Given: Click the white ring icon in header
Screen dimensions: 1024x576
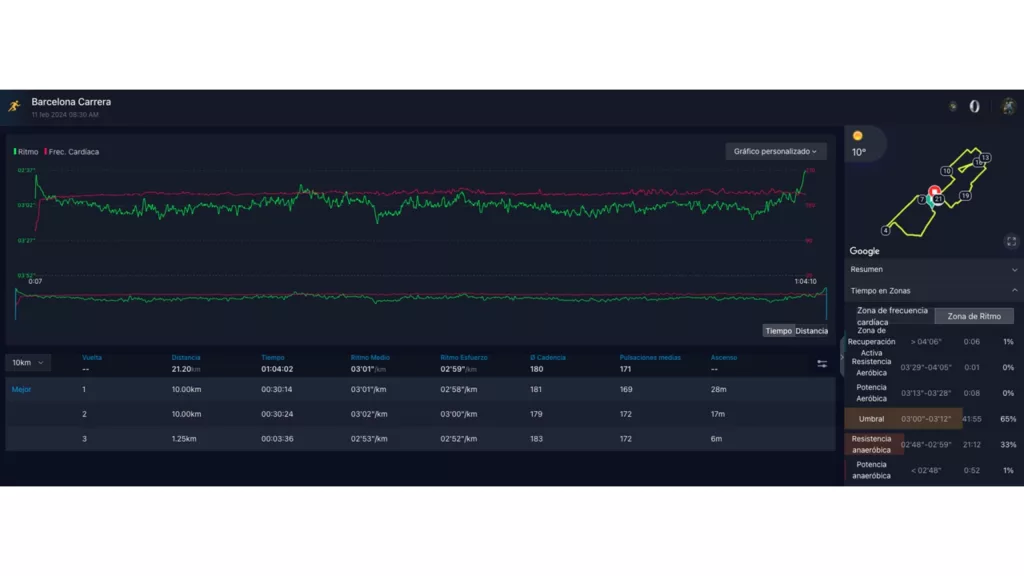Looking at the screenshot, I should click(x=974, y=106).
